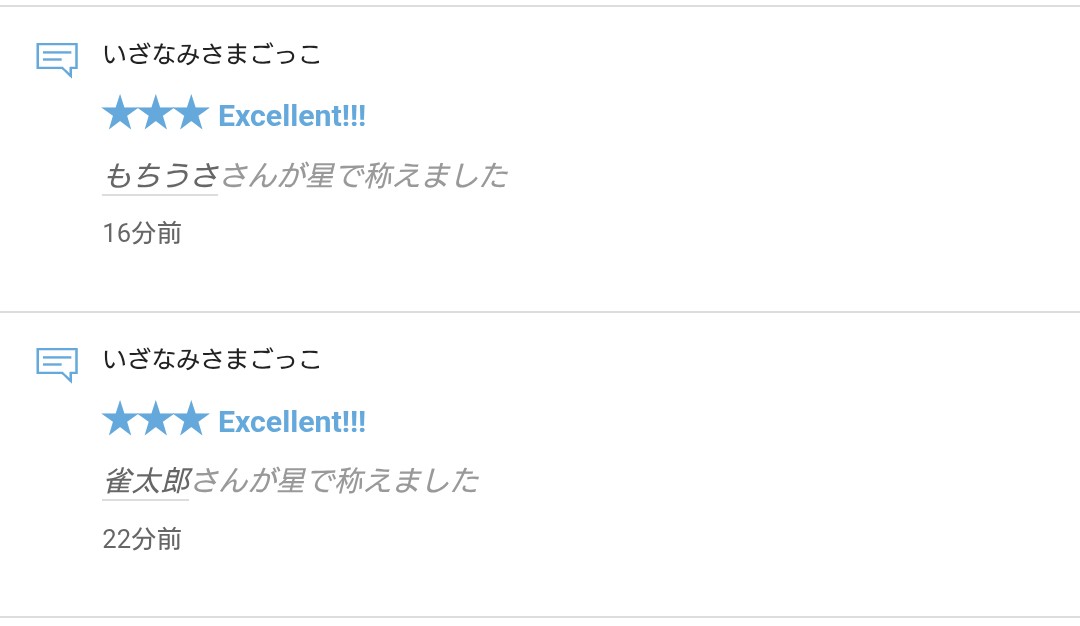The height and width of the screenshot is (626, 1080).
Task: Click the 22分前 timestamp
Action: point(142,539)
